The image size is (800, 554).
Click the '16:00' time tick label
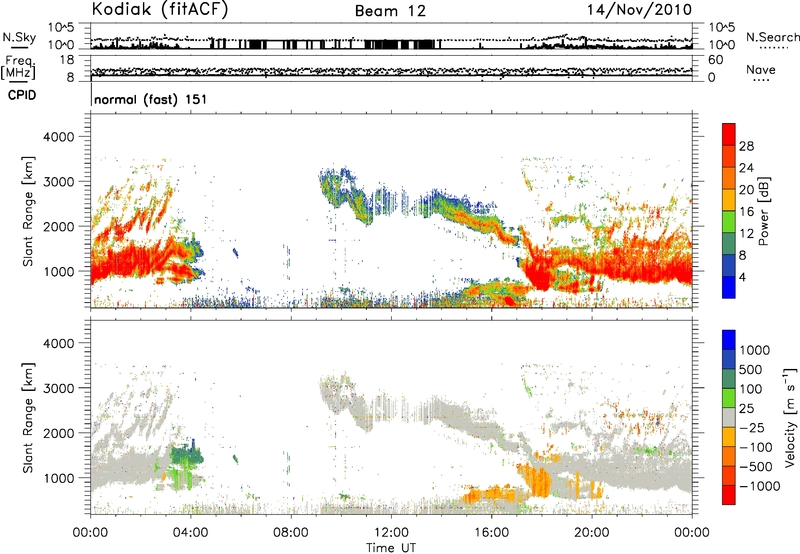point(491,533)
